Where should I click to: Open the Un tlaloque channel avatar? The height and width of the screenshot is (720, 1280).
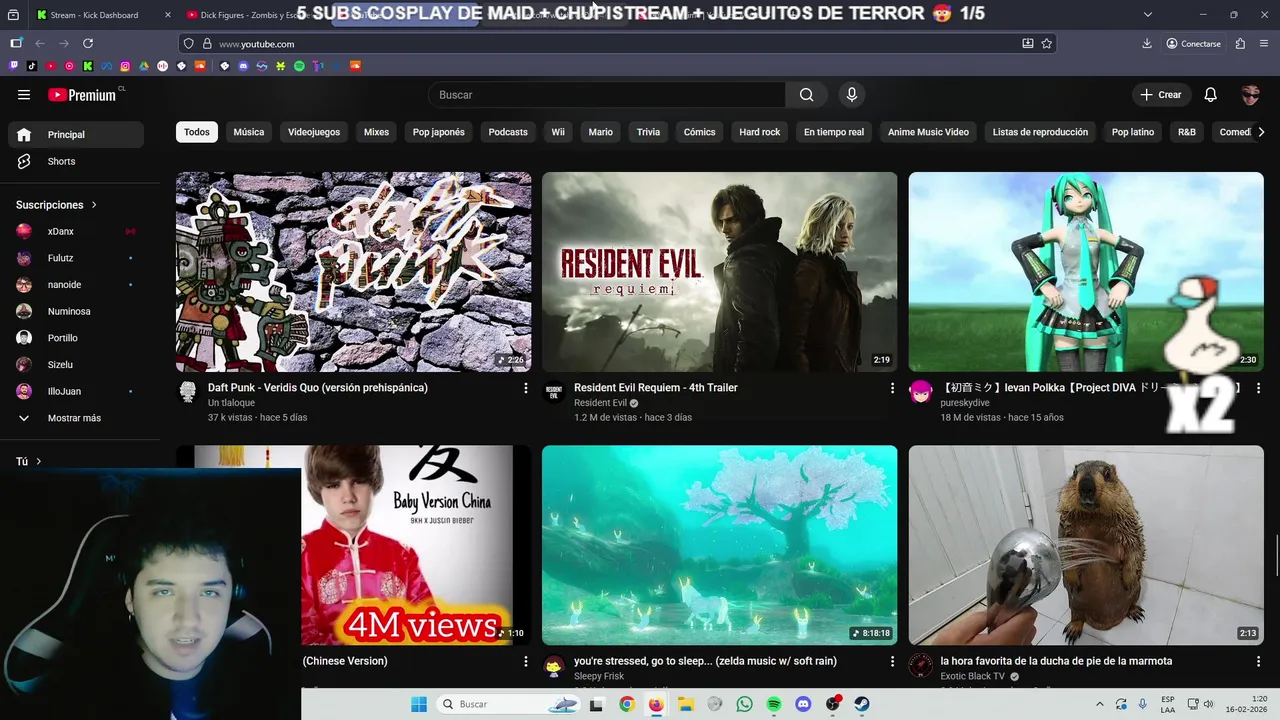click(188, 392)
